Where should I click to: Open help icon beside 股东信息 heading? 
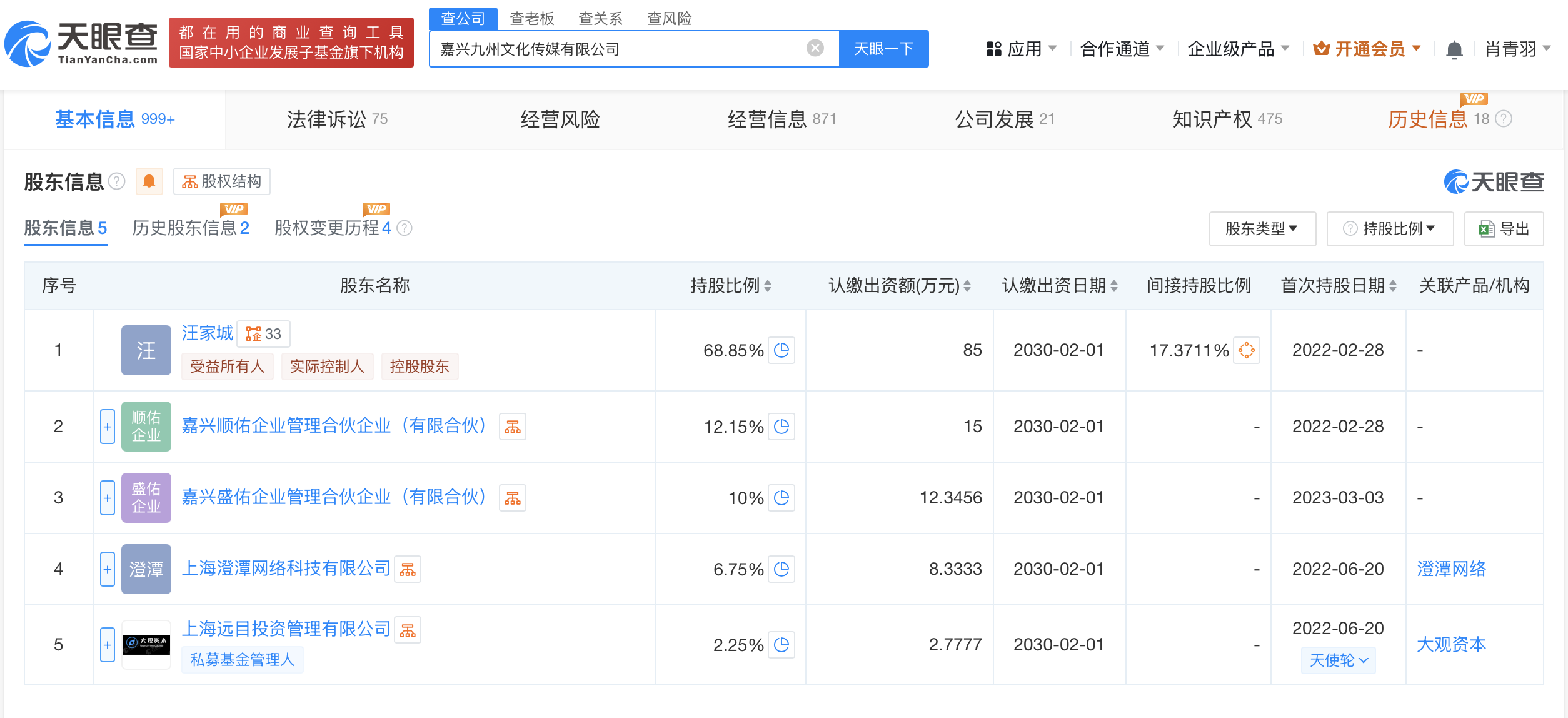tap(117, 181)
